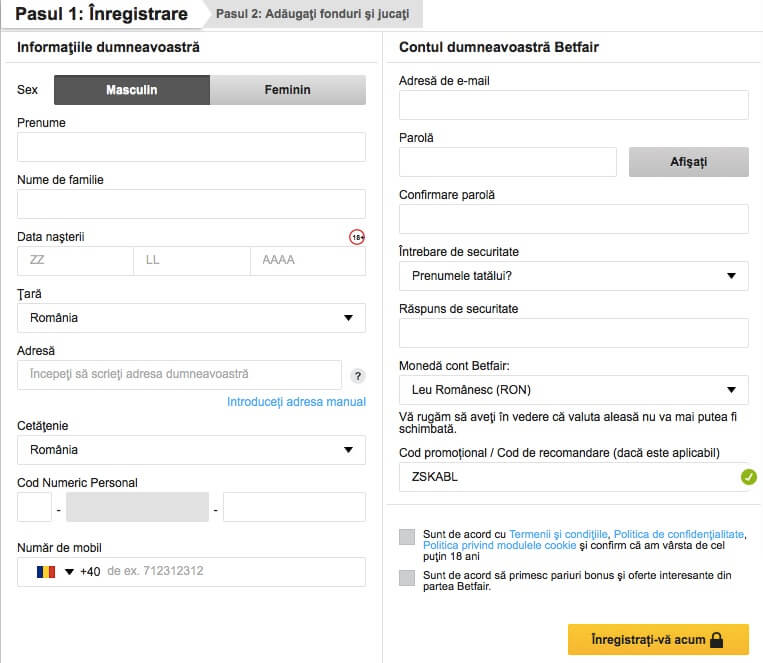This screenshot has height=663, width=763.
Task: Switch to Pasul 1: Înregistrare tab
Action: click(101, 14)
